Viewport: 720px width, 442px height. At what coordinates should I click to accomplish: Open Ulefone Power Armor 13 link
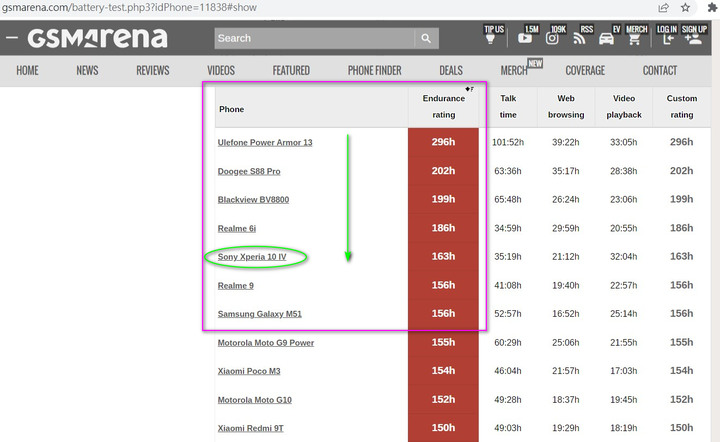tap(265, 142)
